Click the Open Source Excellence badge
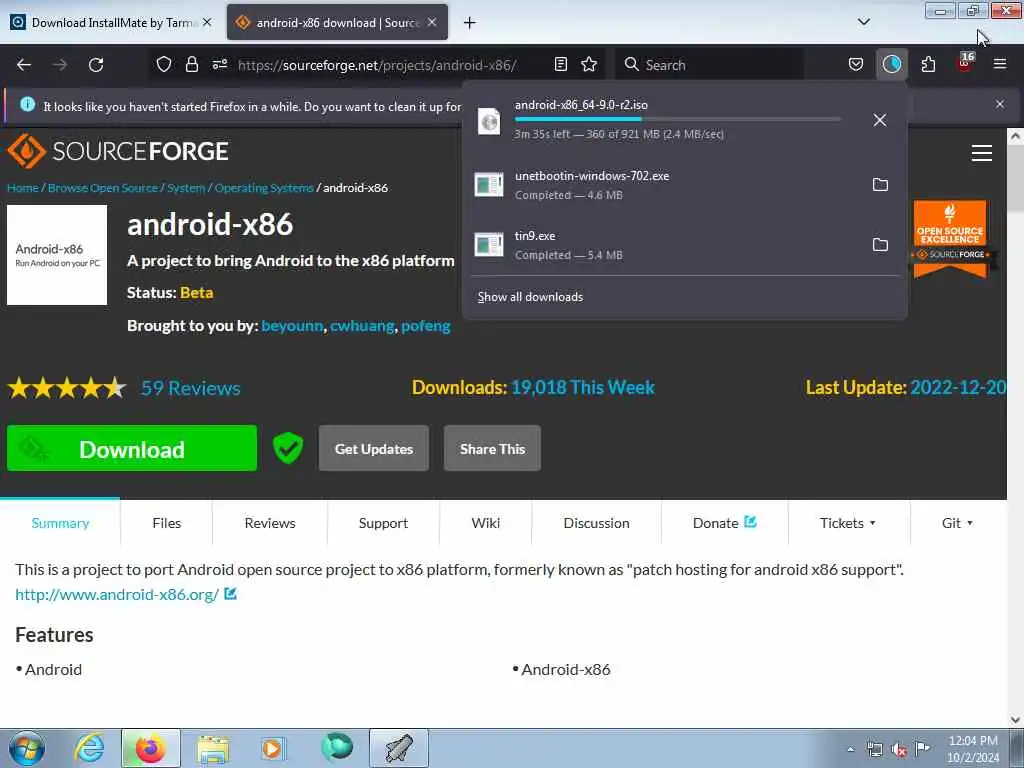1024x768 pixels. 951,239
